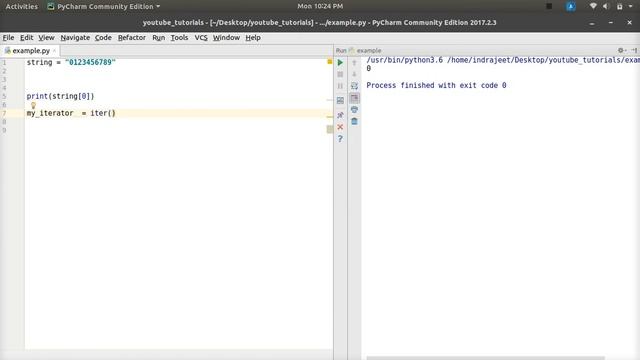
Task: Clear all console output with trash icon
Action: 354,121
